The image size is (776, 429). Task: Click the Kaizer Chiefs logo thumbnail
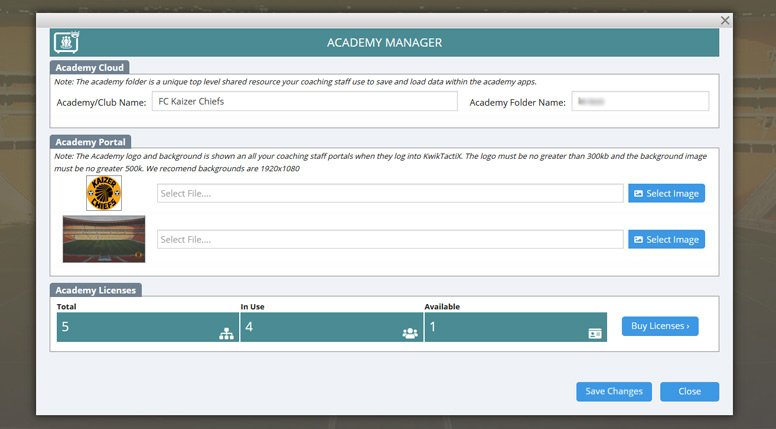(x=103, y=193)
